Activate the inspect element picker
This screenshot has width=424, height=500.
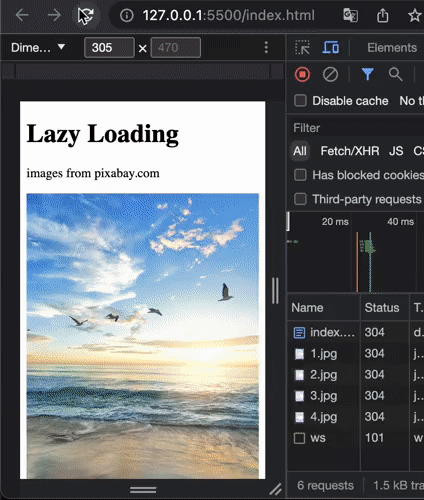302,47
